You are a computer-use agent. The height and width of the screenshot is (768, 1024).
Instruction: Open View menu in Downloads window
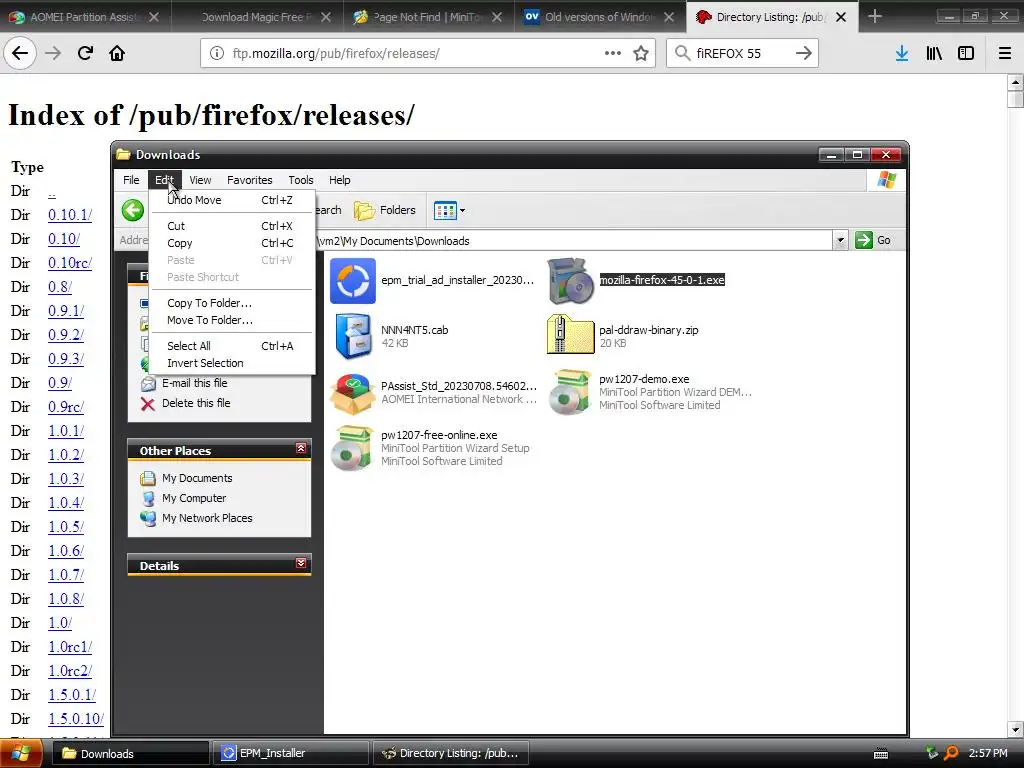pos(200,180)
